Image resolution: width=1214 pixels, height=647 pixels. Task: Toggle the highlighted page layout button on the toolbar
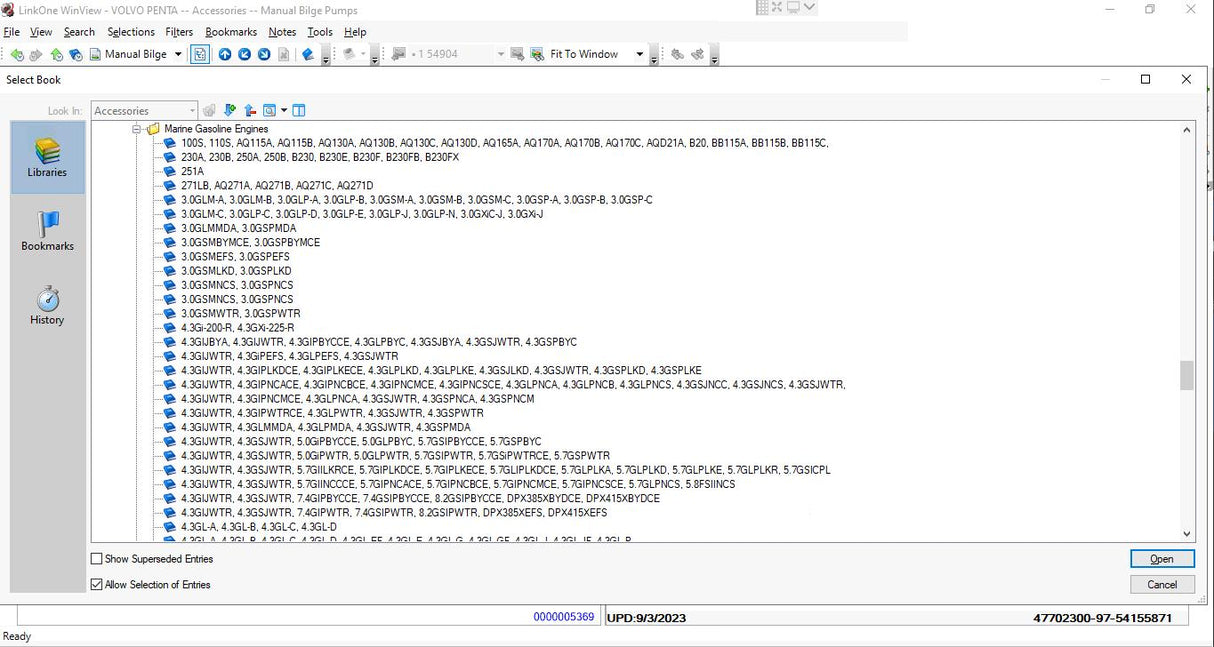click(x=199, y=54)
